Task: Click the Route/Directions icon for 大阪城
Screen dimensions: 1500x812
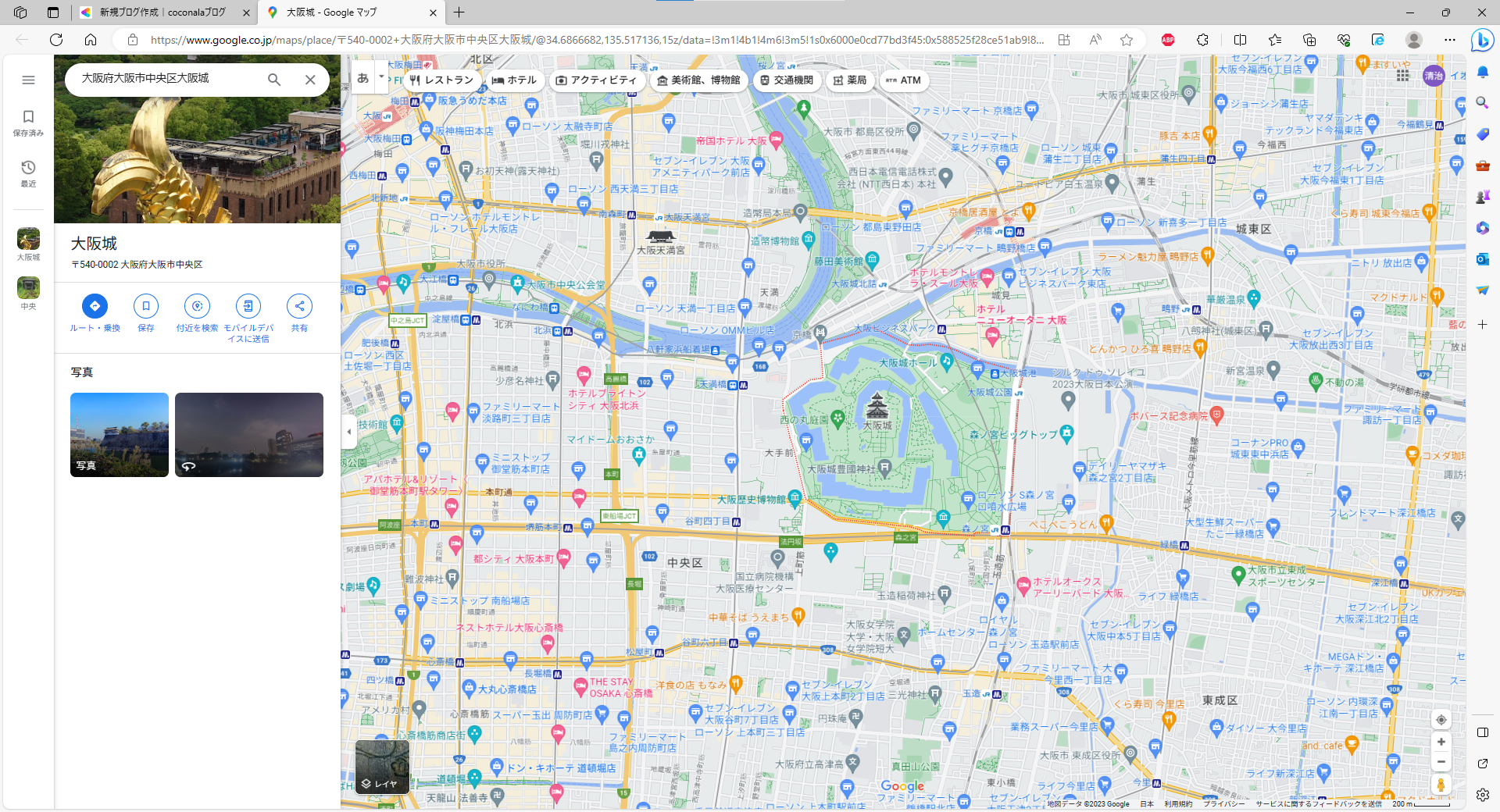Action: click(x=95, y=306)
